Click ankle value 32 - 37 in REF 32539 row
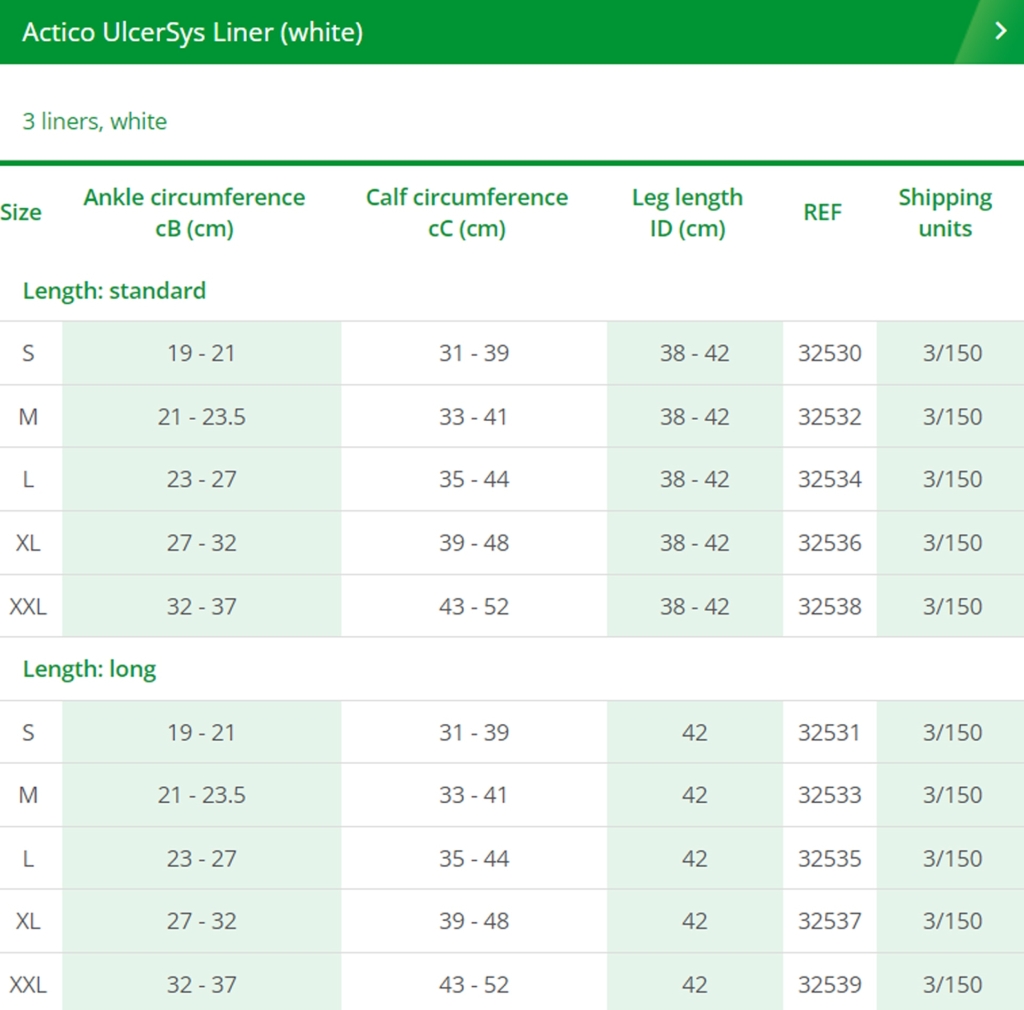This screenshot has width=1024, height=1010. pos(201,985)
